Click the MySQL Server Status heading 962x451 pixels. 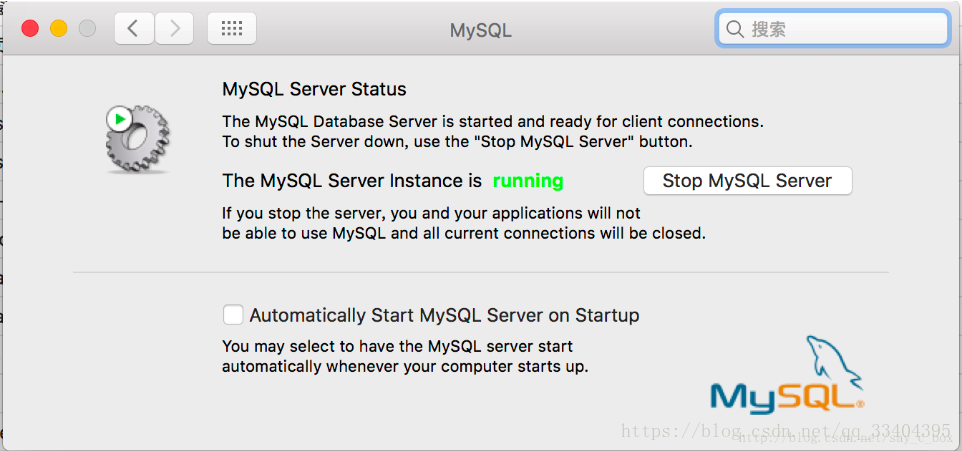pos(314,89)
